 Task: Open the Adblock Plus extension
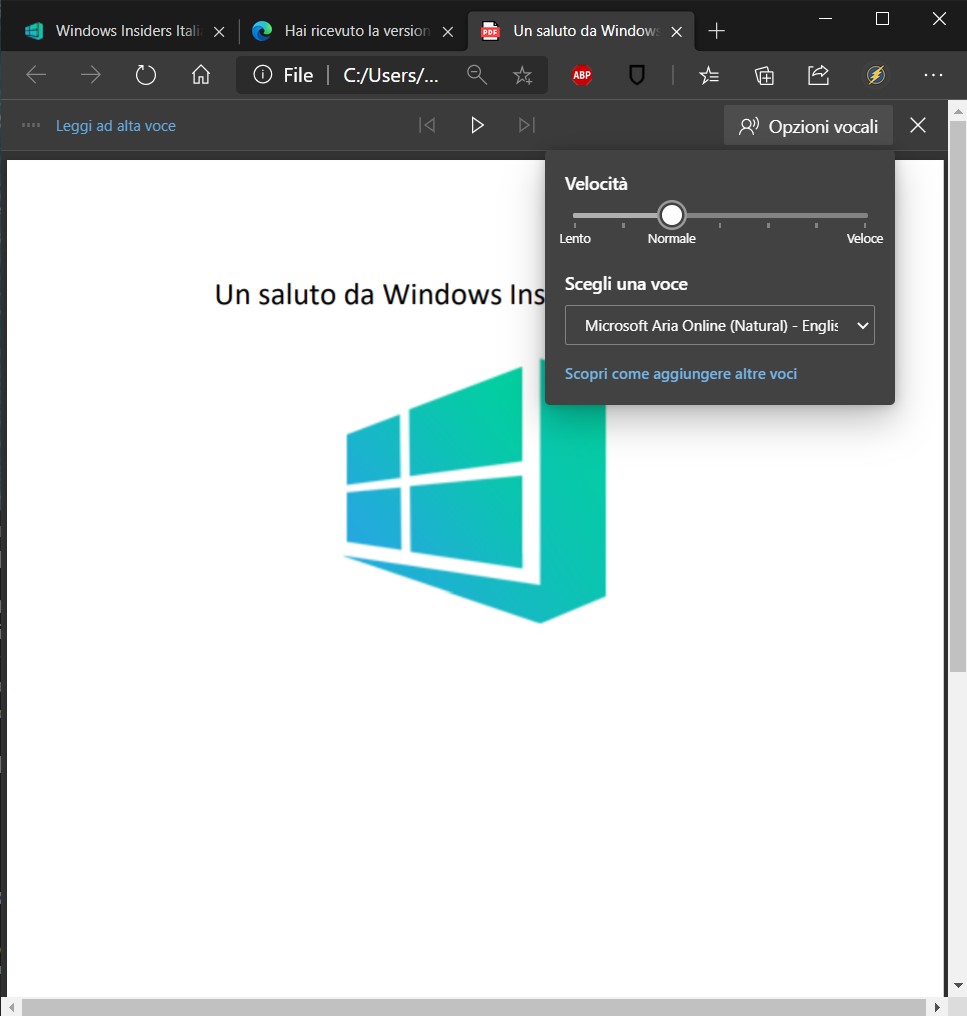582,75
